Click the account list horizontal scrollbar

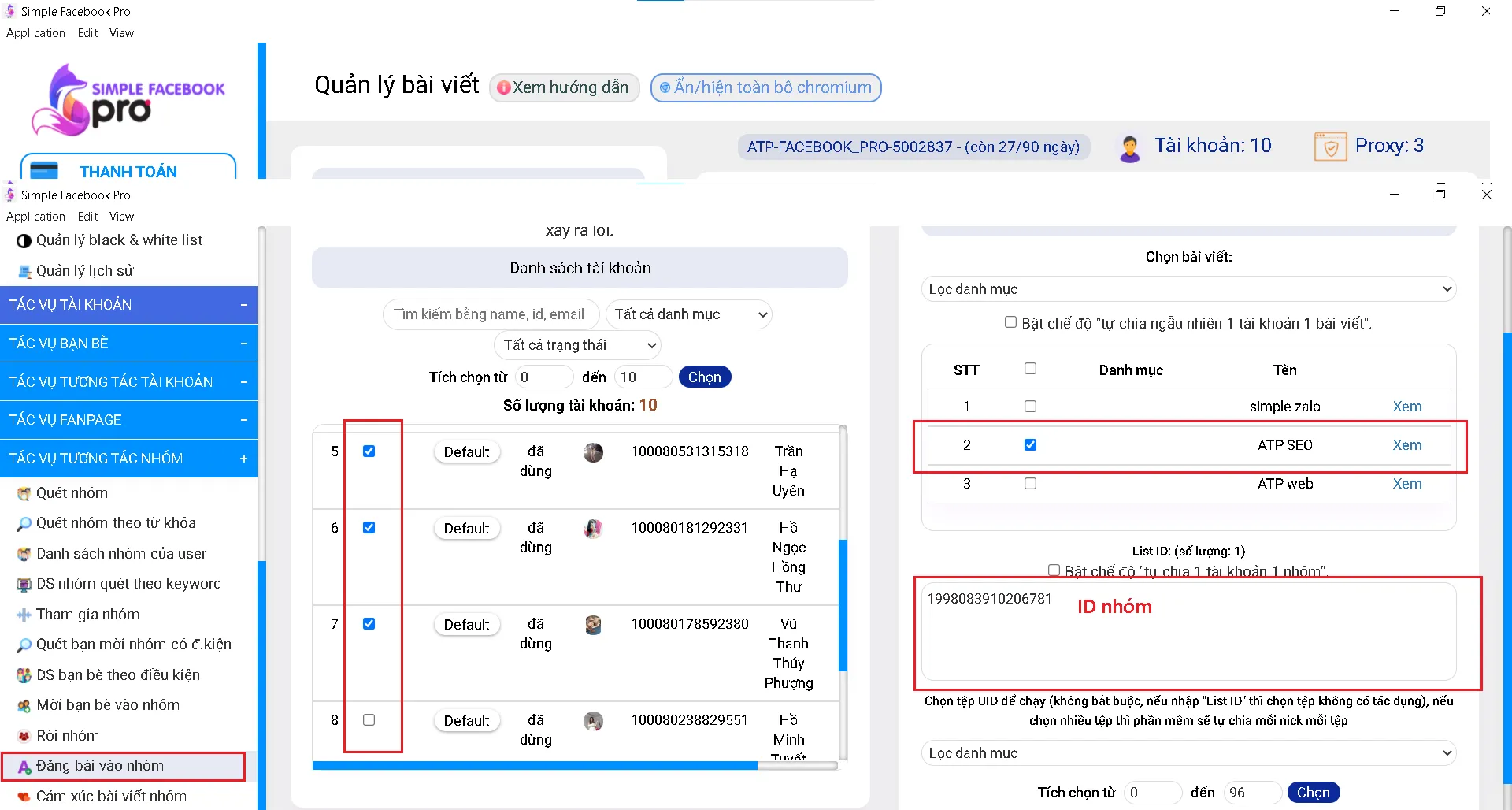point(534,765)
